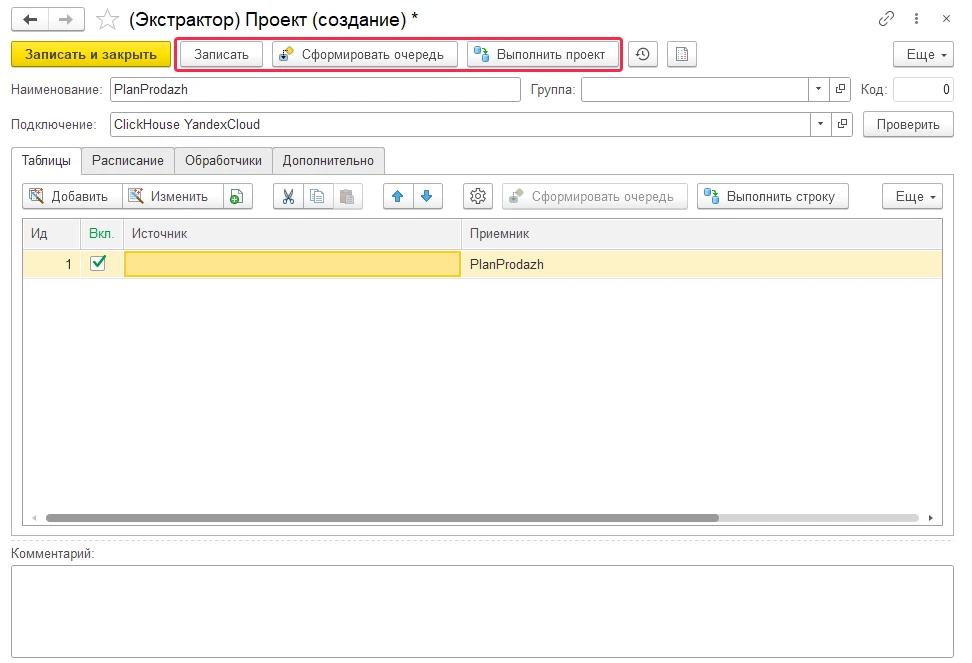Screen dimensions: 972x663
Task: Open the report document icon
Action: point(681,54)
